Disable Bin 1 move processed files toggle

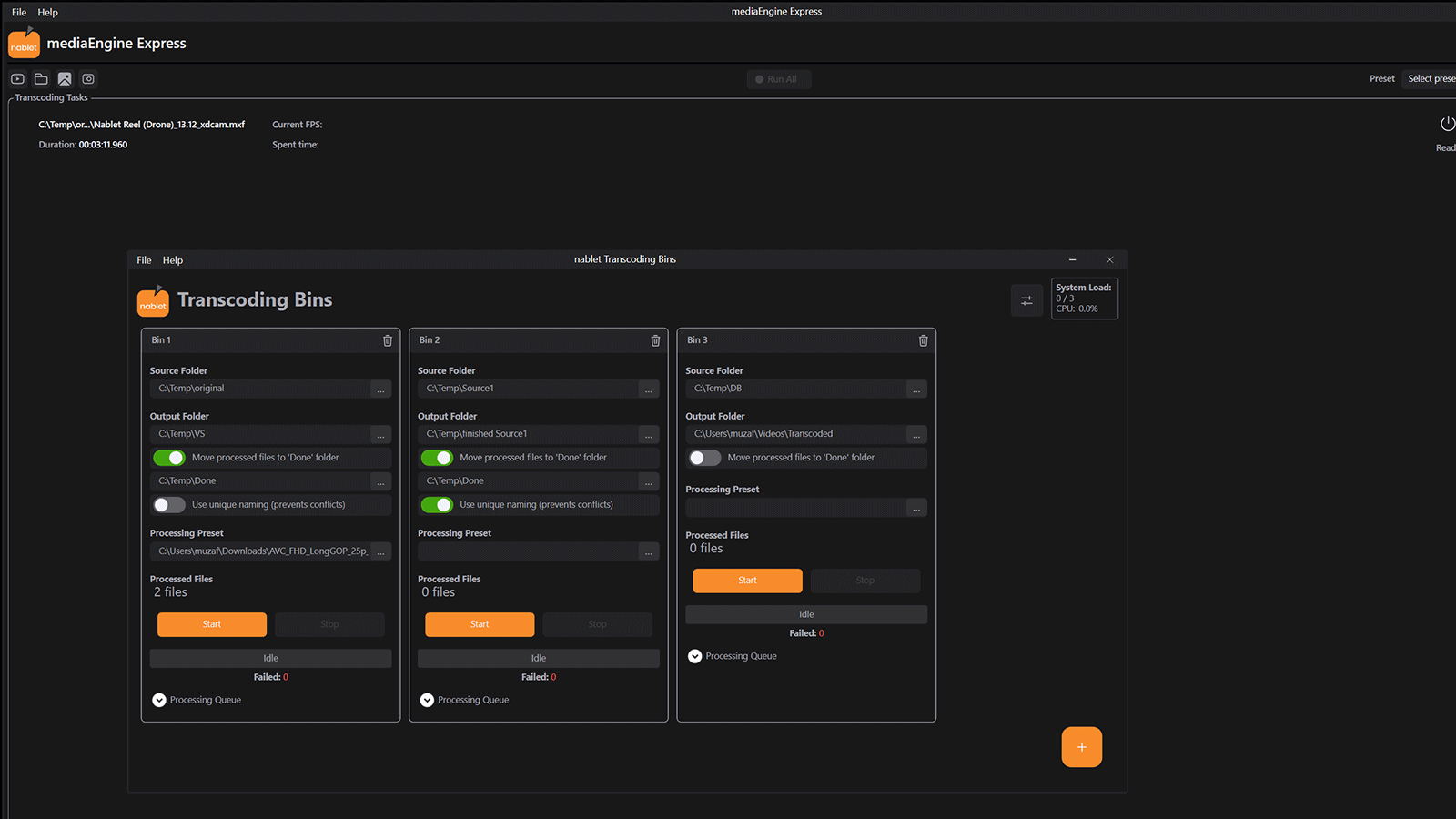tap(169, 458)
